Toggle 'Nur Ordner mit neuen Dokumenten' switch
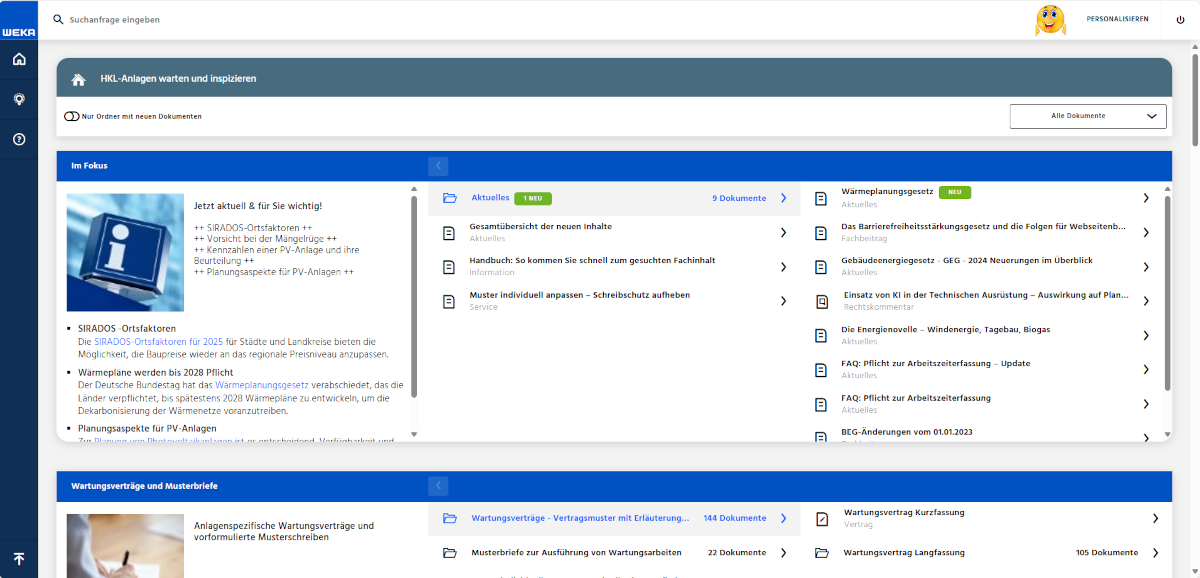The width and height of the screenshot is (1200, 578). point(72,116)
